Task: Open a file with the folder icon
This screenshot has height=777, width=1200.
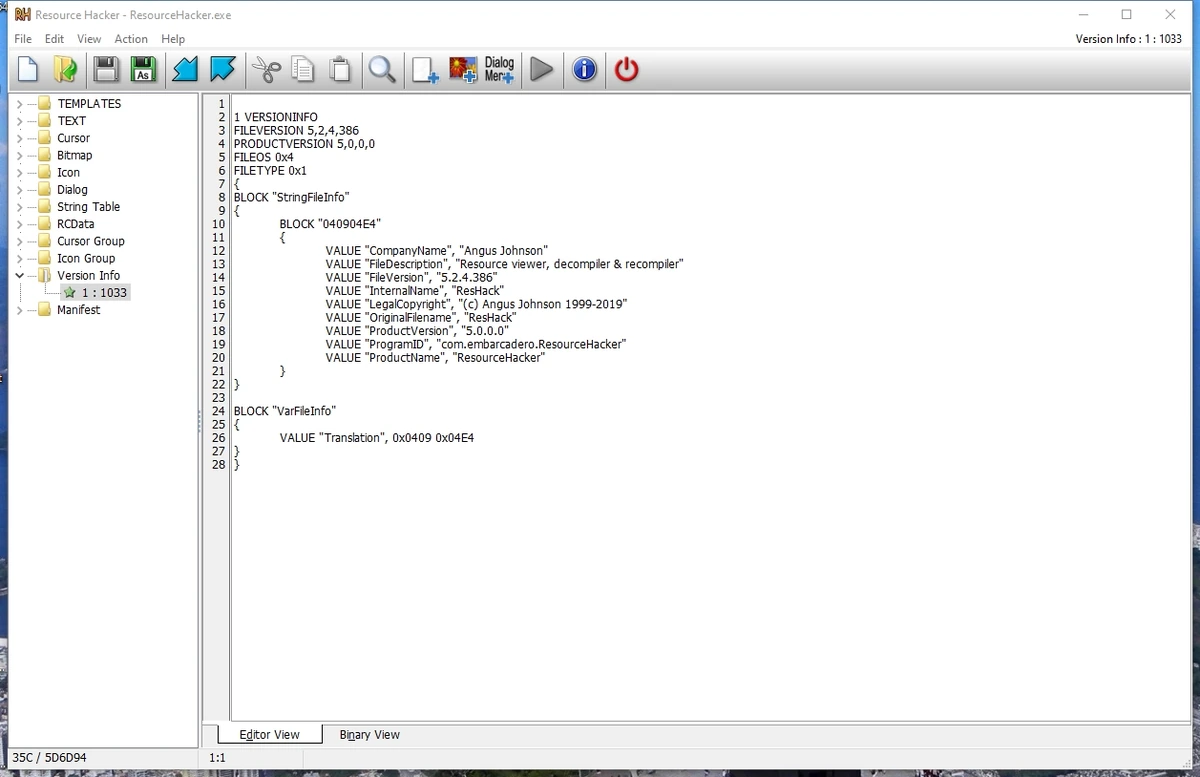Action: [65, 69]
